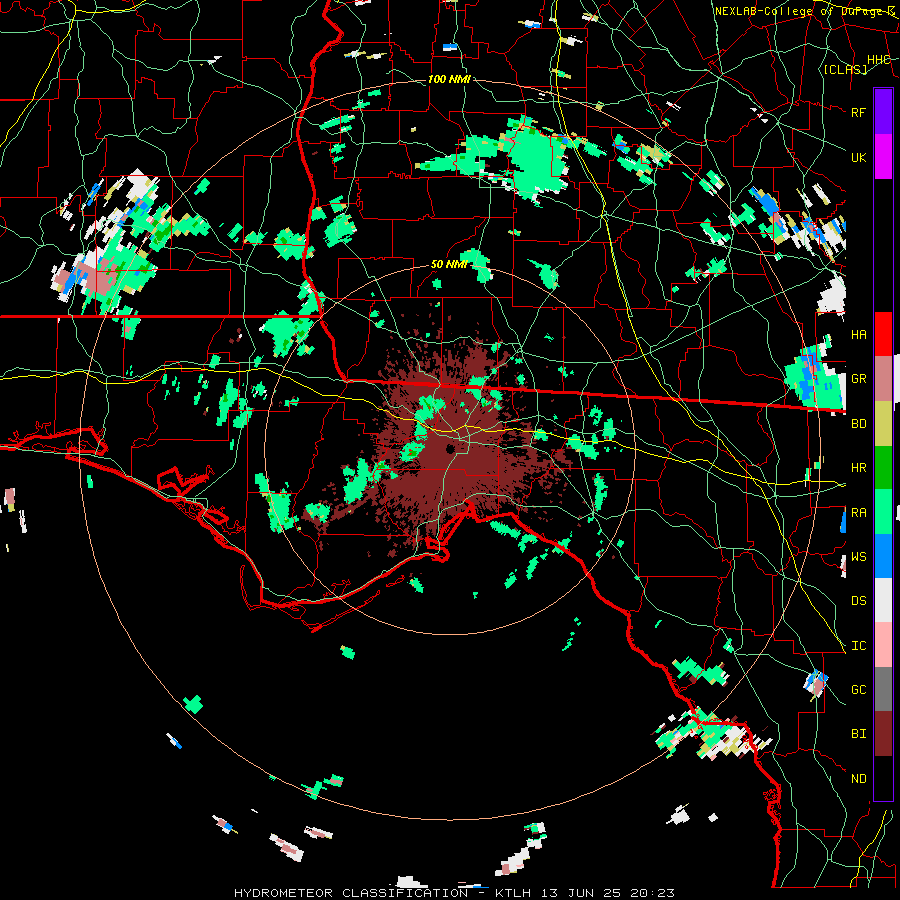900x900 pixels.
Task: Pick the olive-yellow BD legend swatch
Action: [883, 423]
